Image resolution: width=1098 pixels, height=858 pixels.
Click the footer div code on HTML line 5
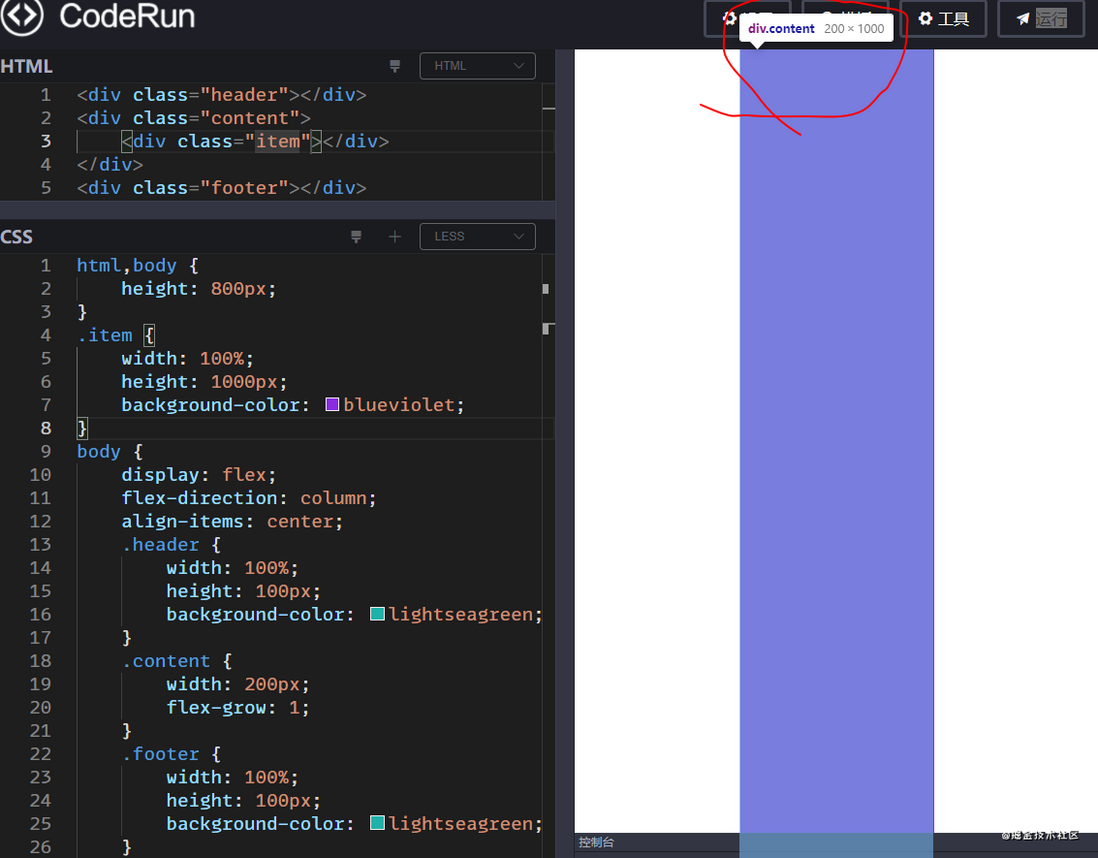click(x=221, y=188)
